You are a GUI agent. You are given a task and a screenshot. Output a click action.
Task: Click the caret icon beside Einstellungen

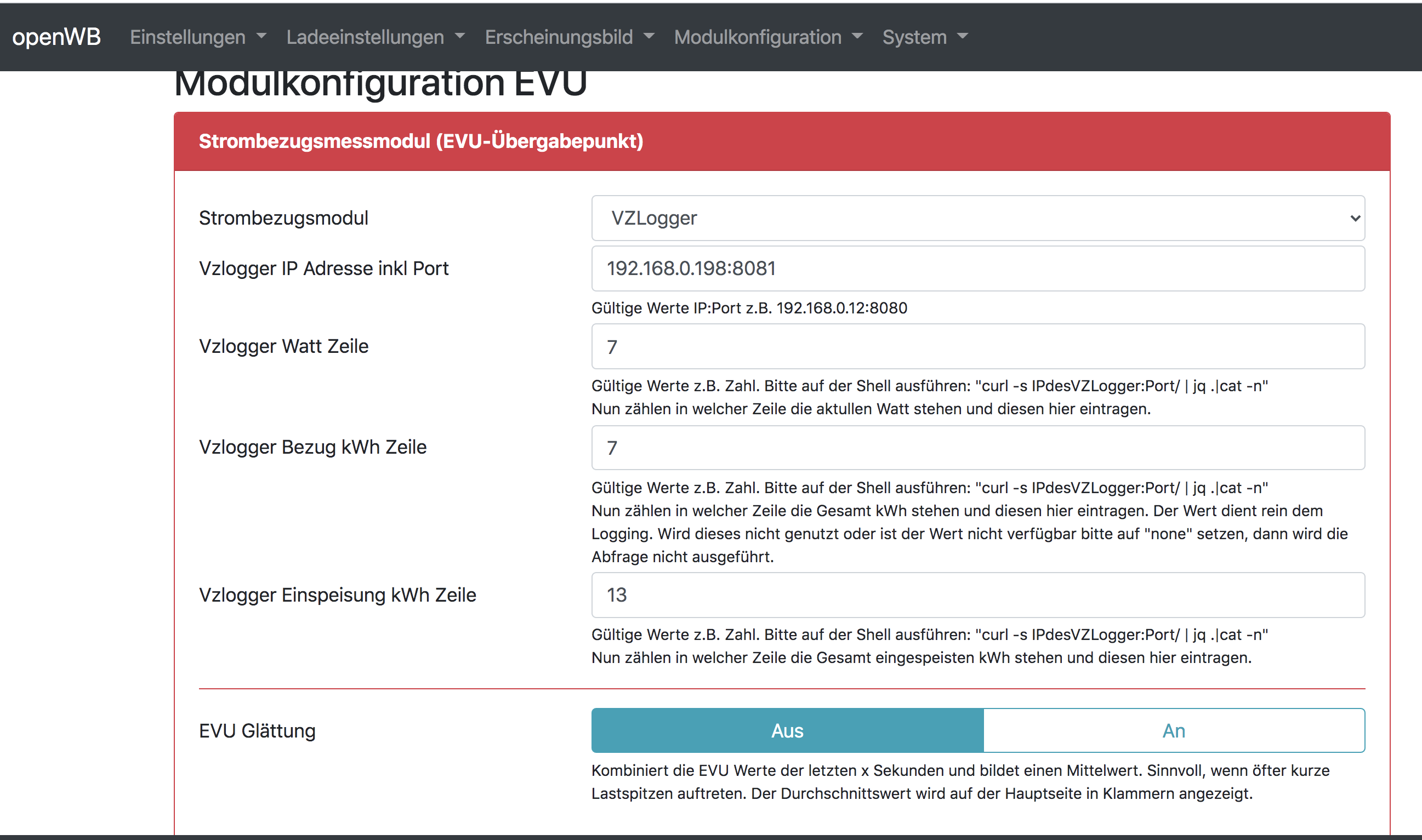261,36
